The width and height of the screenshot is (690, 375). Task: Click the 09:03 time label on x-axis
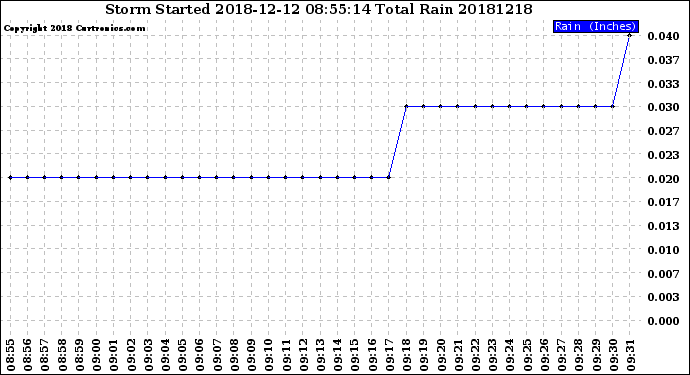148,355
